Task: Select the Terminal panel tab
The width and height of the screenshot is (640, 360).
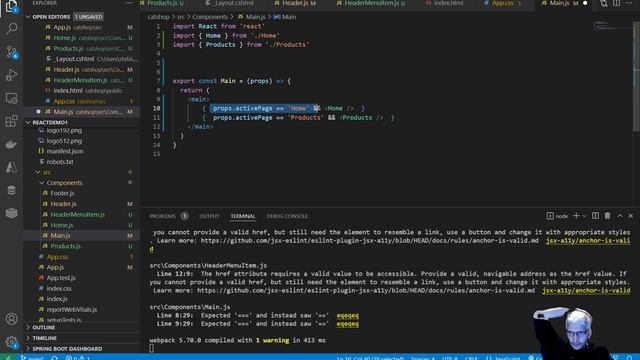Action: (242, 216)
